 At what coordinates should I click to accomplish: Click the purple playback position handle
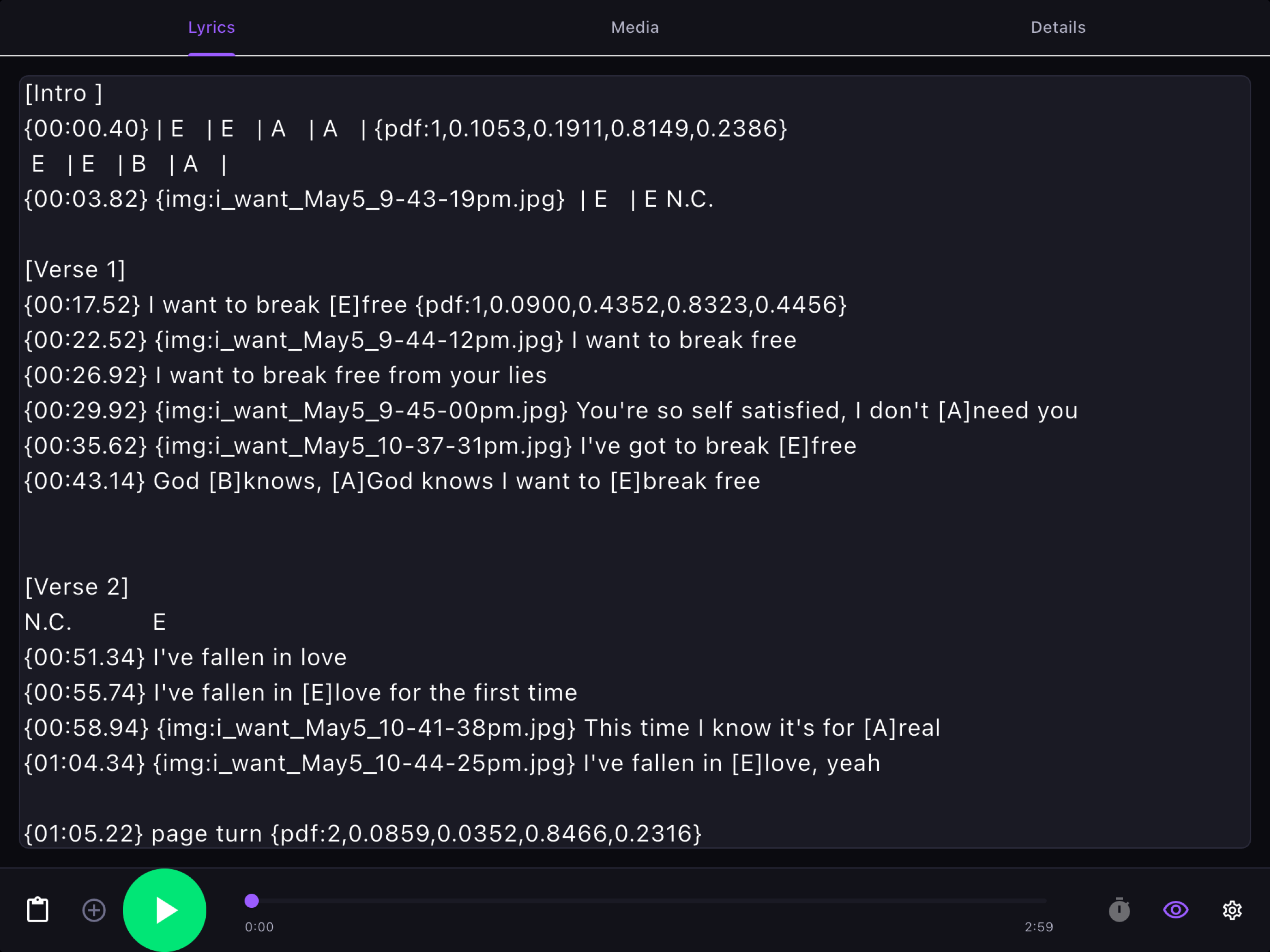252,901
